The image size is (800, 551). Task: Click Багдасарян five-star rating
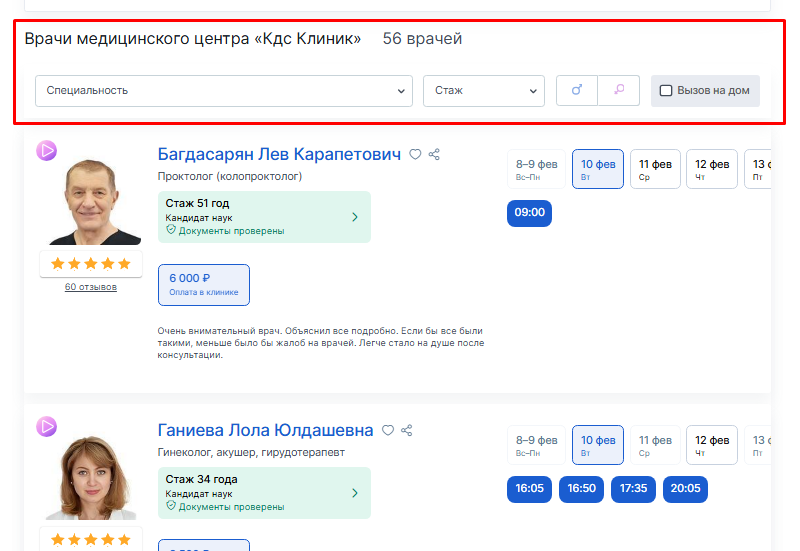[x=91, y=264]
